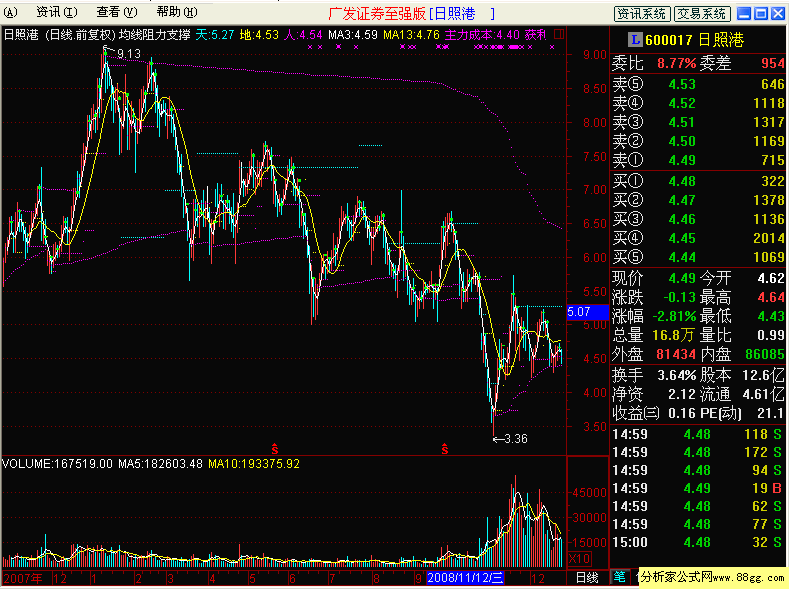The image size is (789, 589).
Task: Select the 笔 tab
Action: [x=619, y=577]
